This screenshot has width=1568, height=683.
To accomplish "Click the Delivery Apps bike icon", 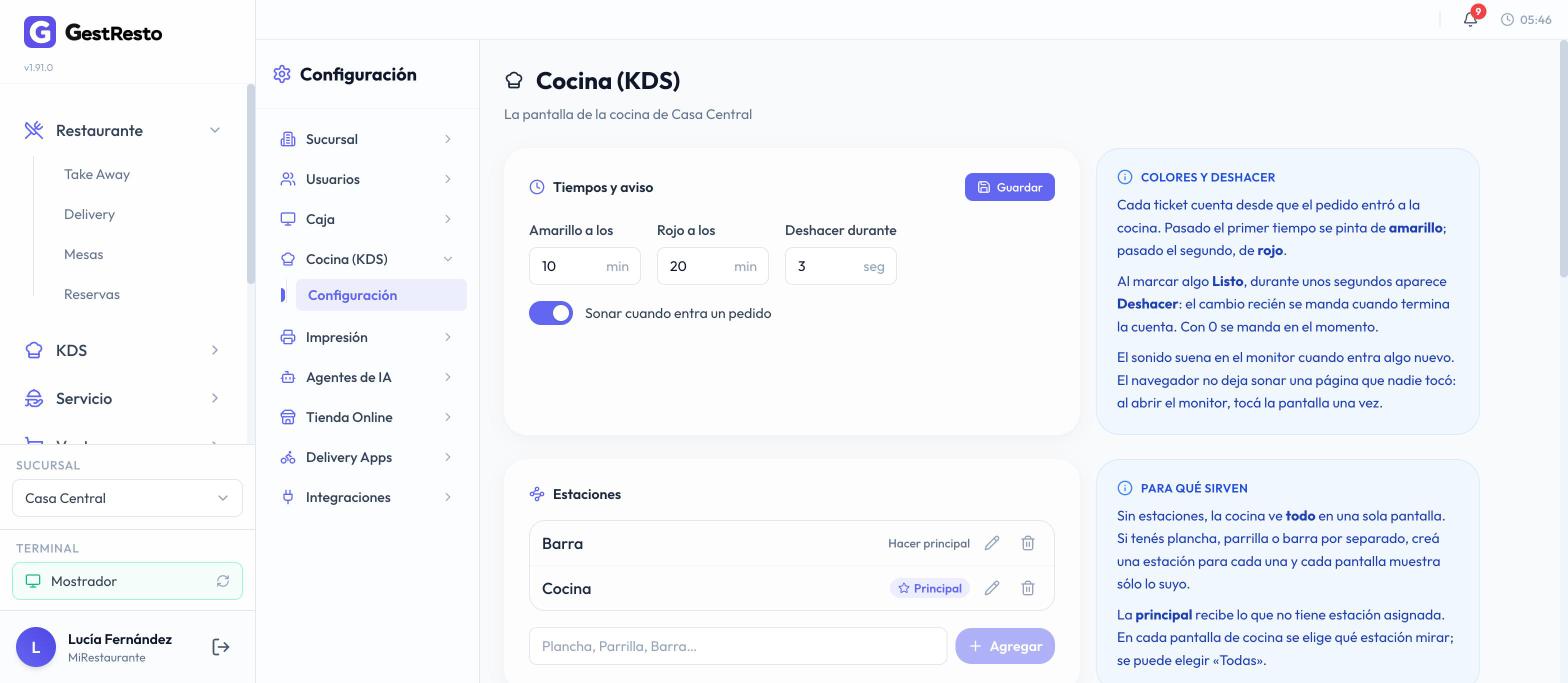I will [x=288, y=457].
